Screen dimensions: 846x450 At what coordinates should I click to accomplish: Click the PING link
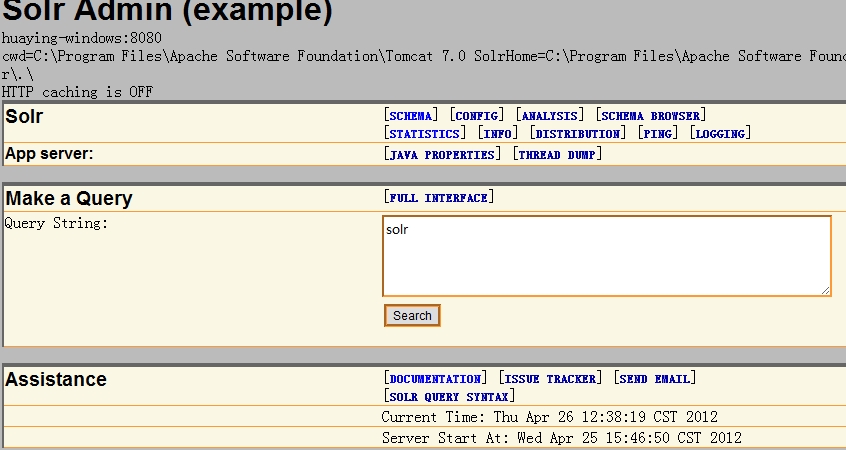(x=657, y=134)
